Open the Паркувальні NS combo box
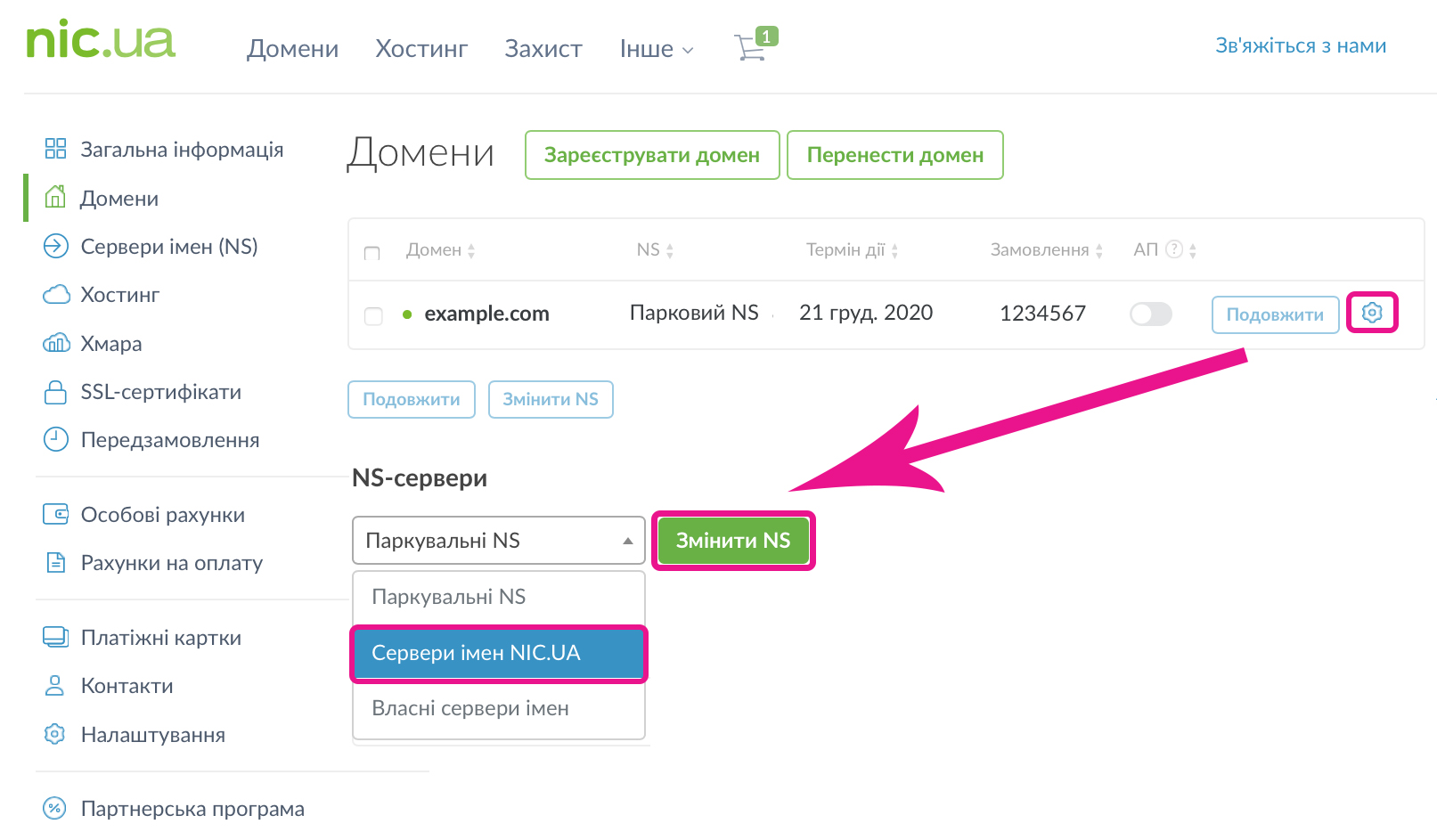1437x840 pixels. click(498, 541)
